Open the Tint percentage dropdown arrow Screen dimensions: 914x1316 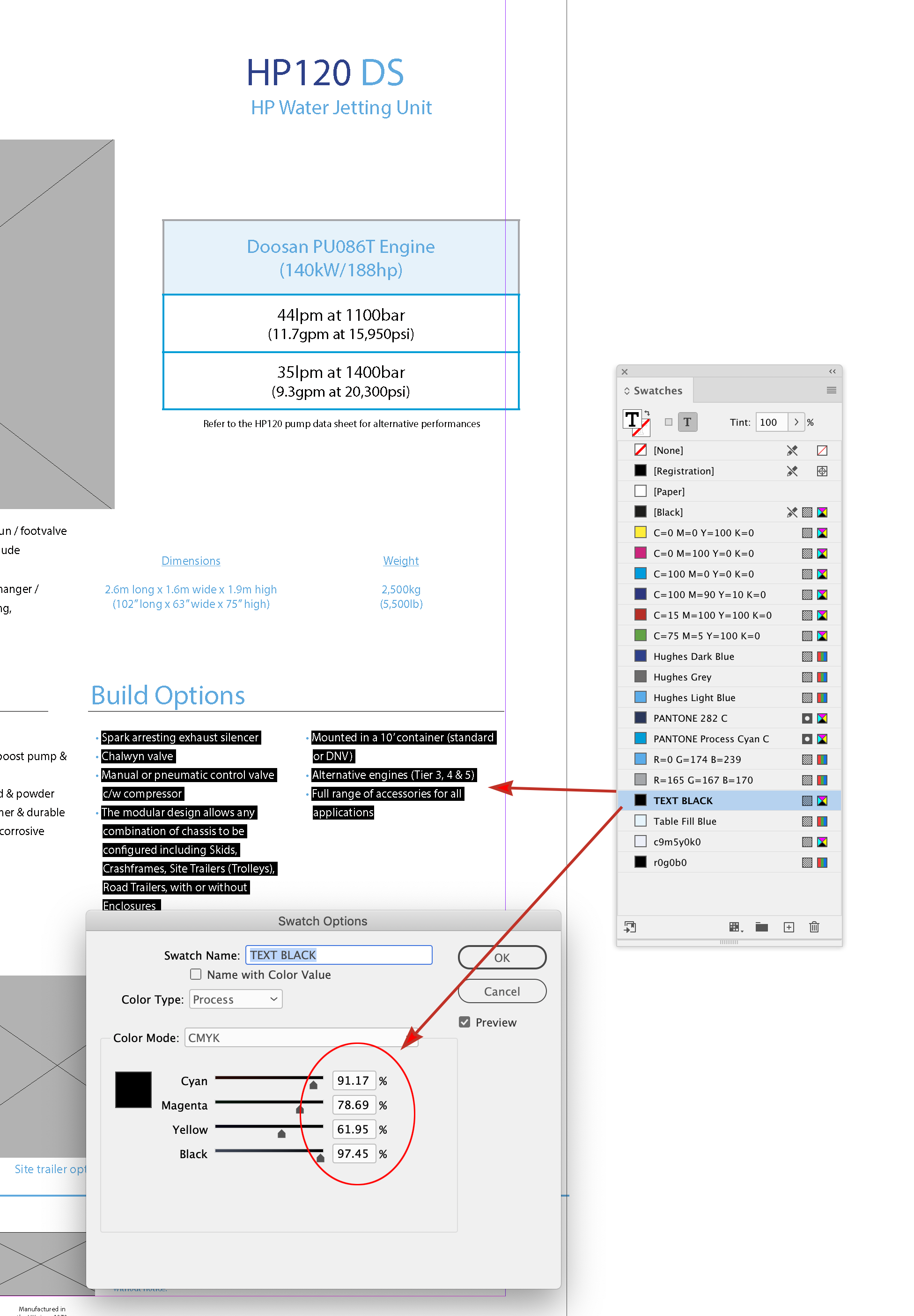click(796, 422)
